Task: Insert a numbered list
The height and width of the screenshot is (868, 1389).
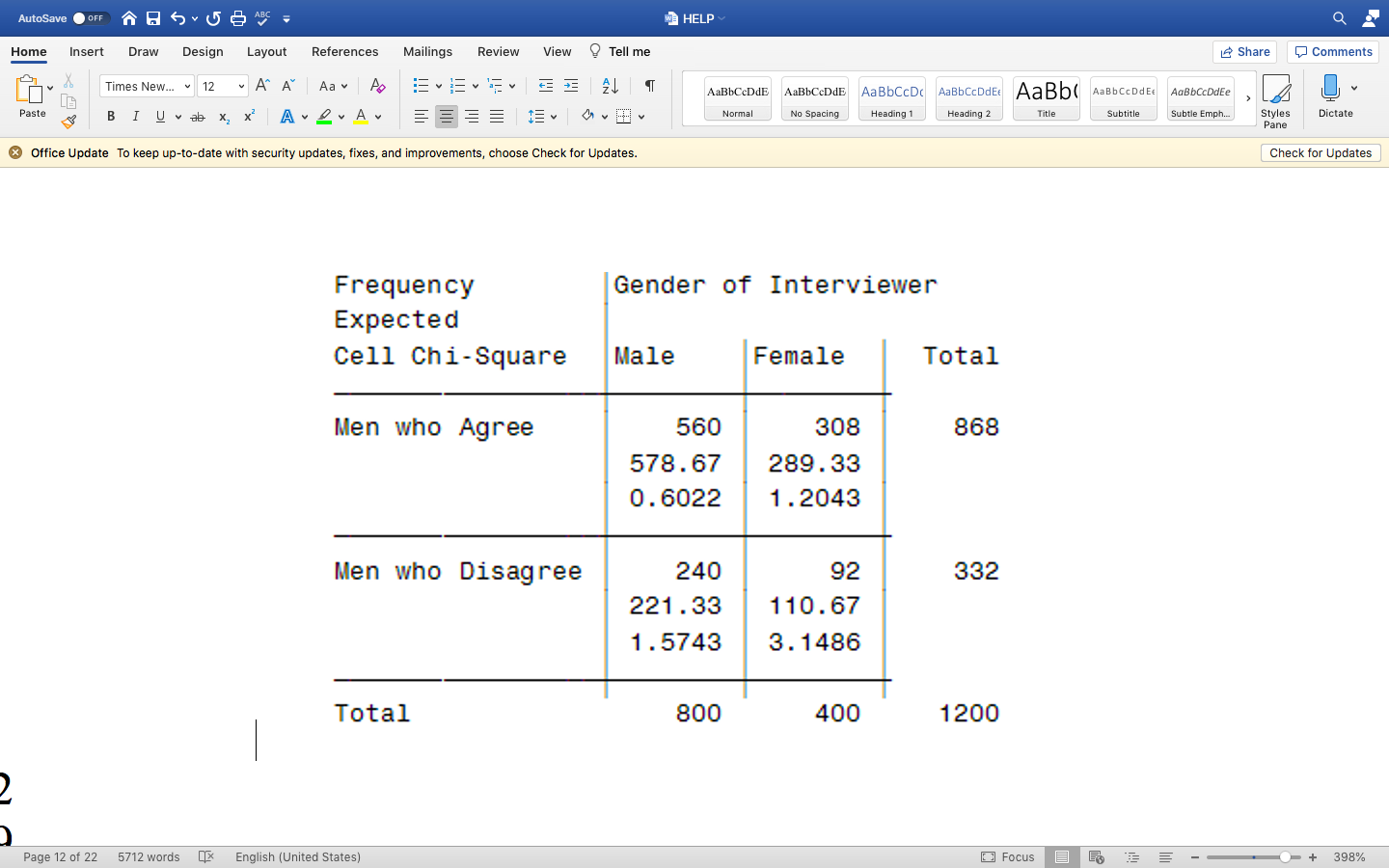Action: 458,86
